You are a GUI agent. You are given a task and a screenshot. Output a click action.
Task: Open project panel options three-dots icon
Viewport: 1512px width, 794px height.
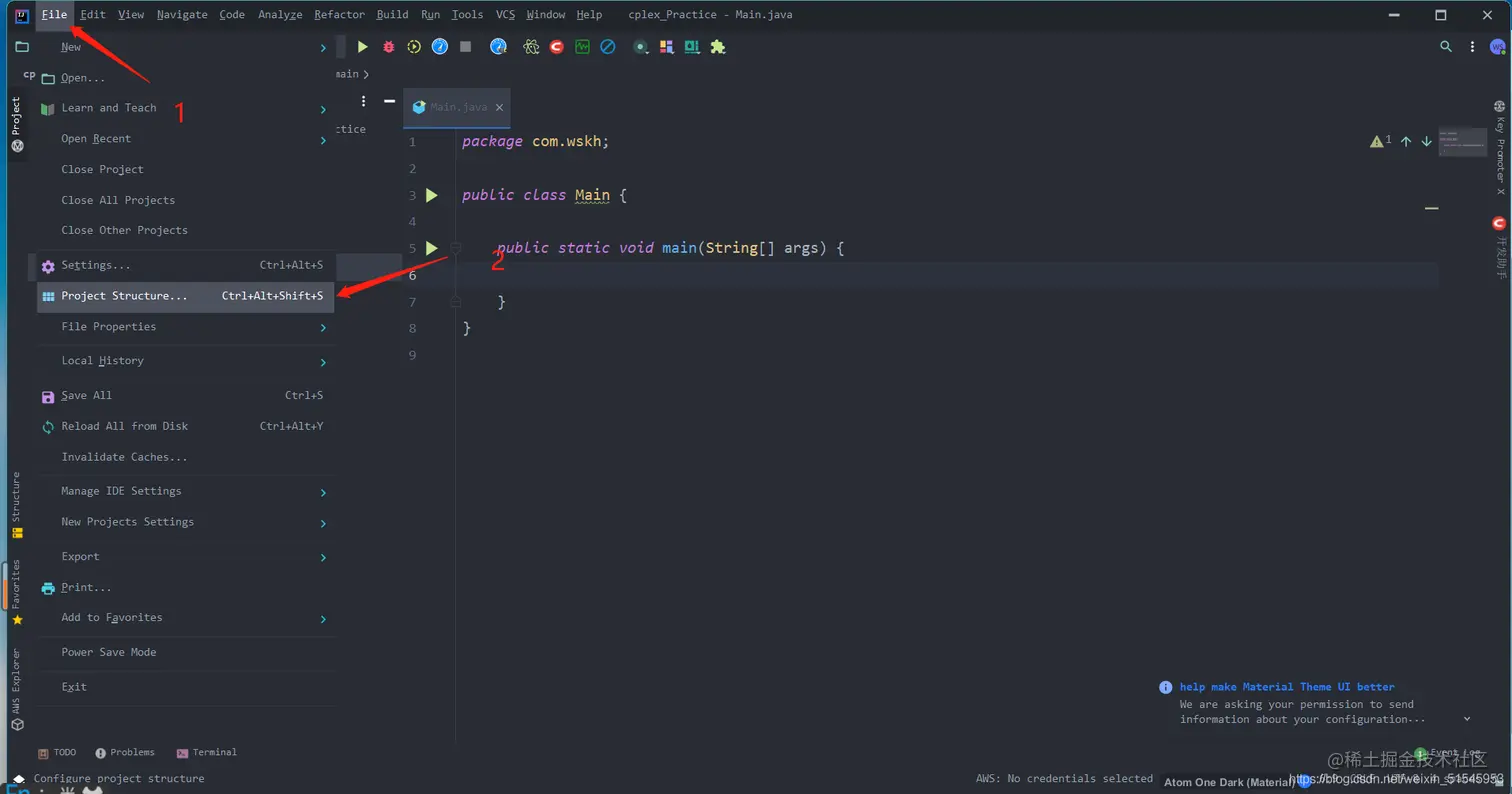(364, 101)
